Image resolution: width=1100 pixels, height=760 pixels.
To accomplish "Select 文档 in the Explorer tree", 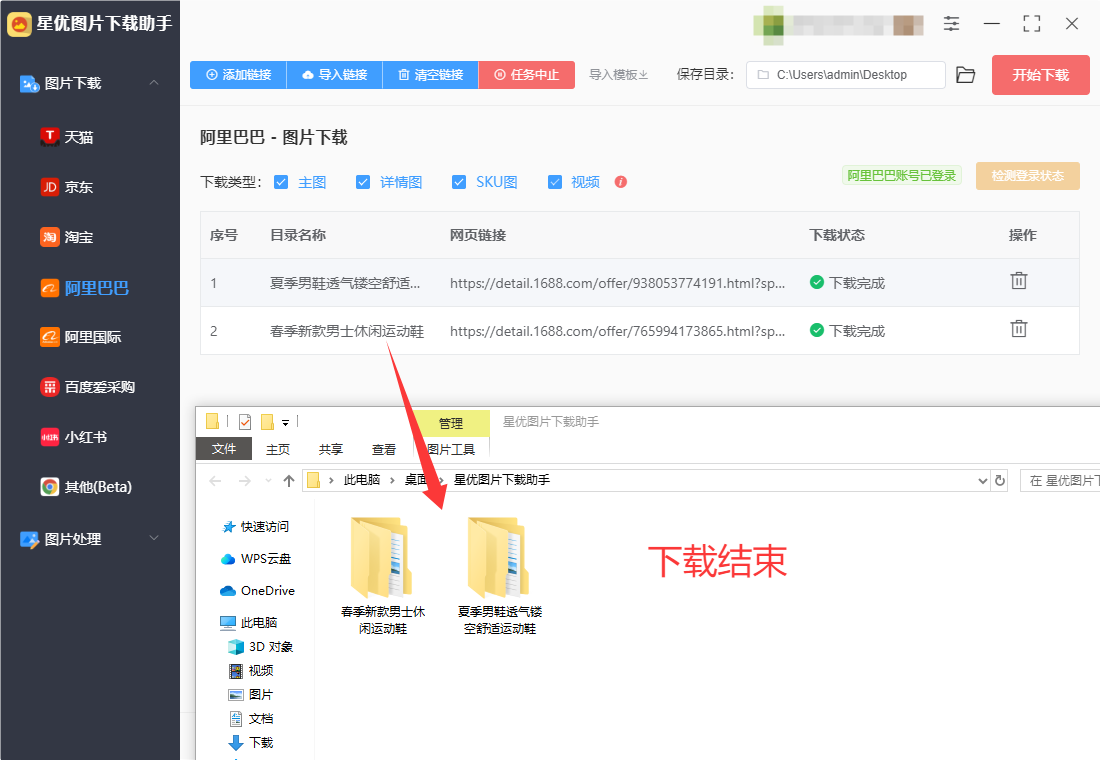I will click(x=251, y=719).
